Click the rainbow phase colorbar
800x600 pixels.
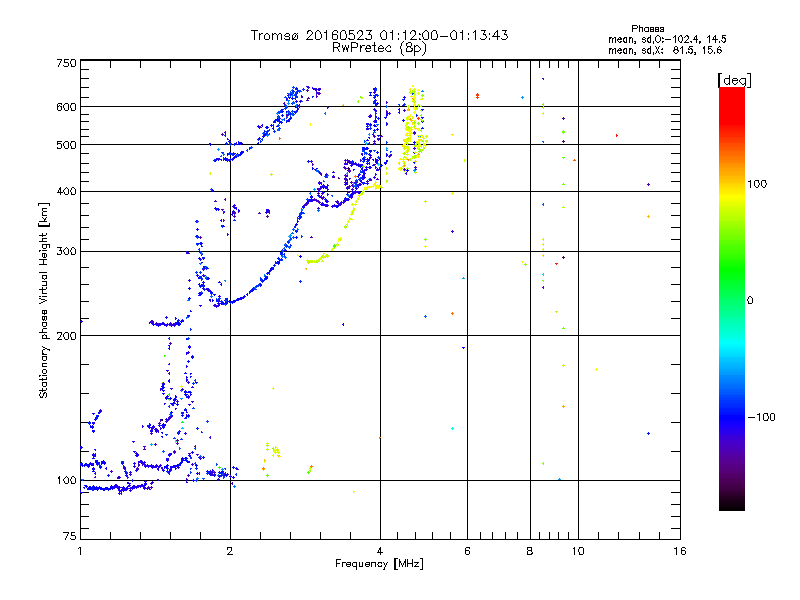click(x=732, y=298)
